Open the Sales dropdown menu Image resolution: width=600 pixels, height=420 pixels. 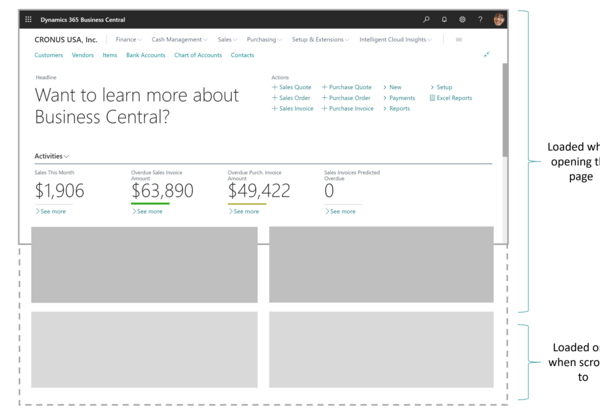pyautogui.click(x=227, y=39)
